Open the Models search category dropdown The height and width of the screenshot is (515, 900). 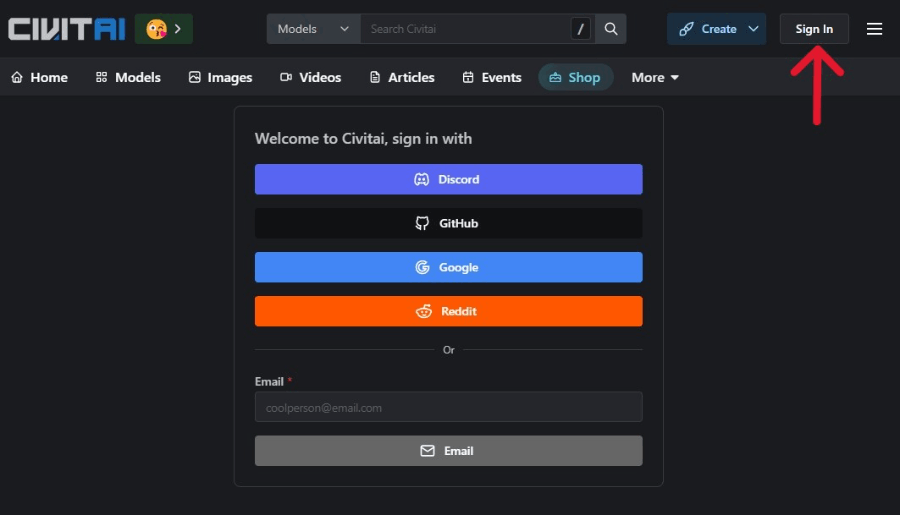point(313,29)
